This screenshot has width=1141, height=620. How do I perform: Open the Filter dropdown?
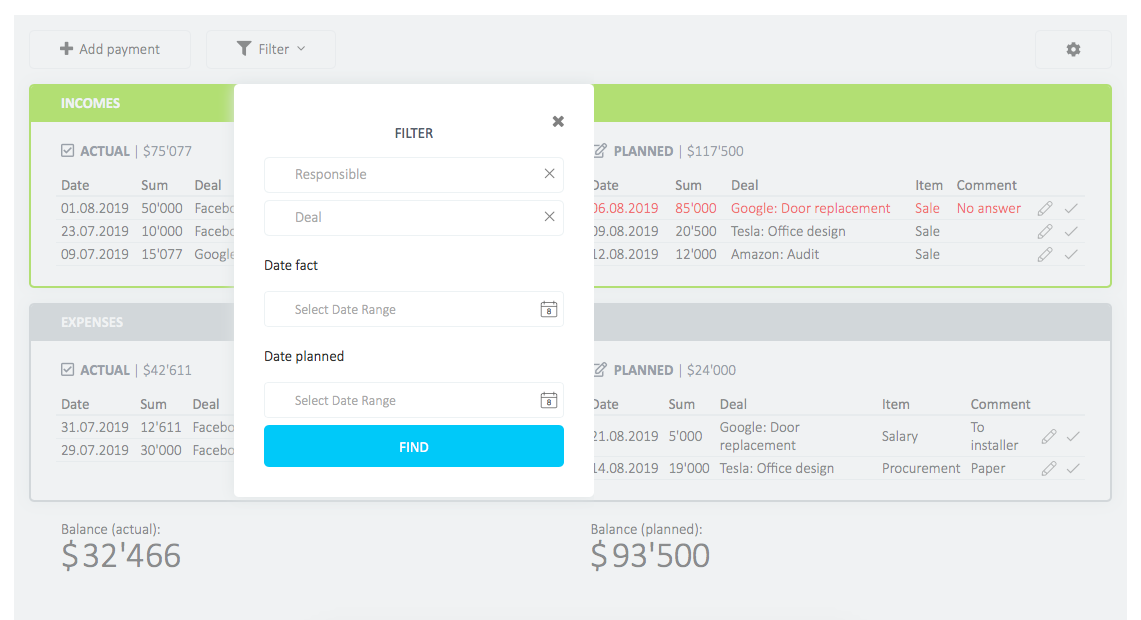(271, 49)
